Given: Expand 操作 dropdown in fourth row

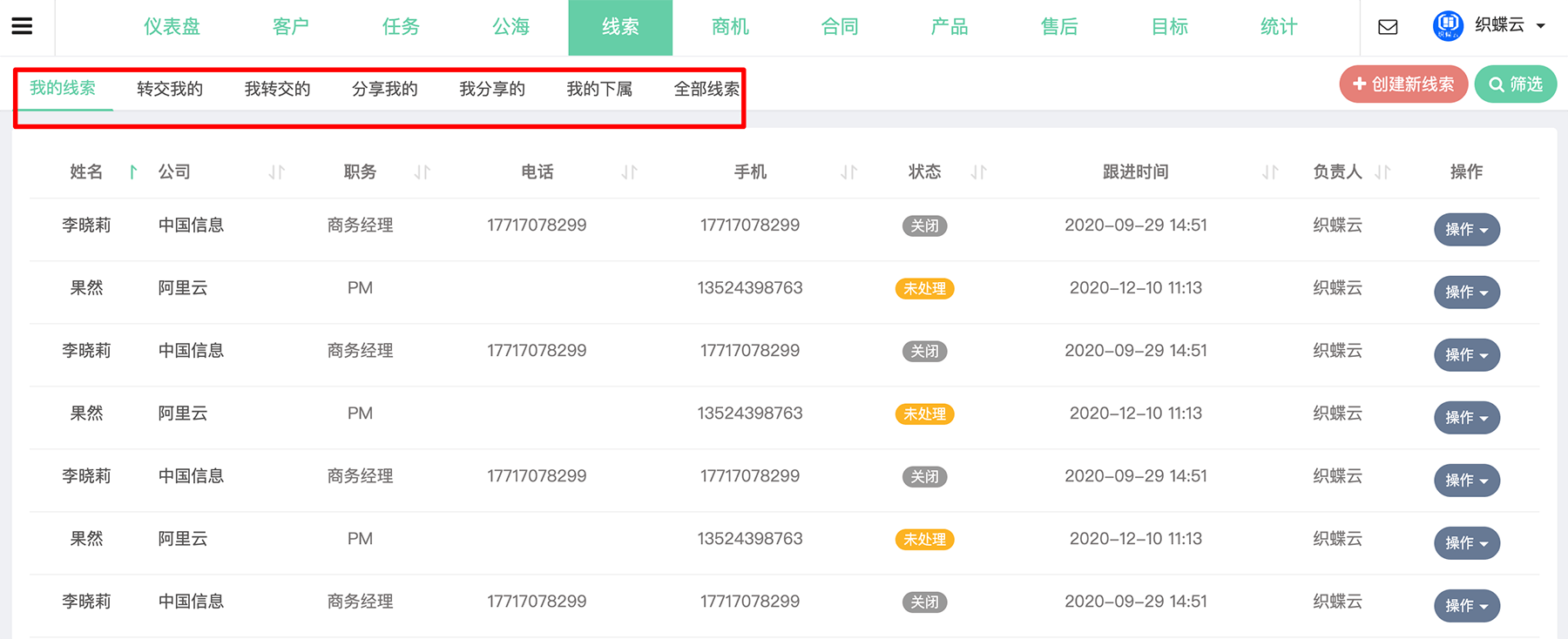Looking at the screenshot, I should [1467, 418].
